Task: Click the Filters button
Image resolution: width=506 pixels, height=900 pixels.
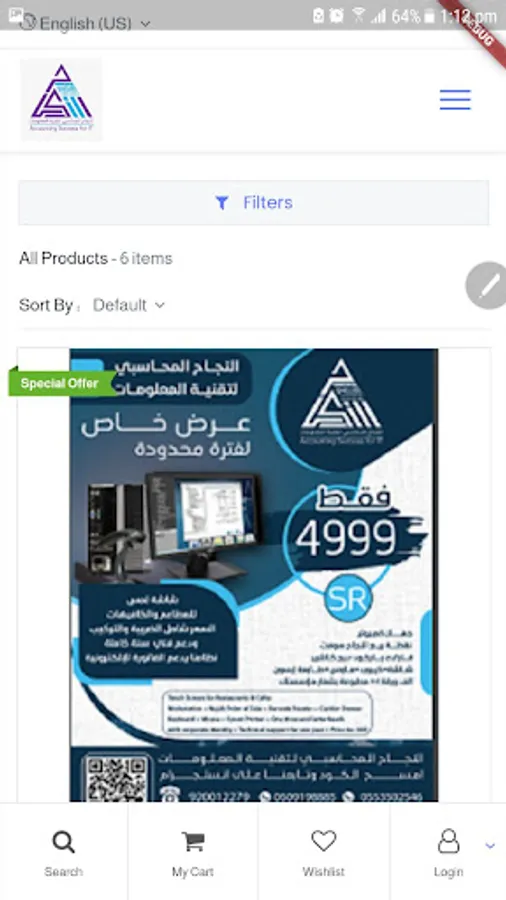Action: coord(254,203)
